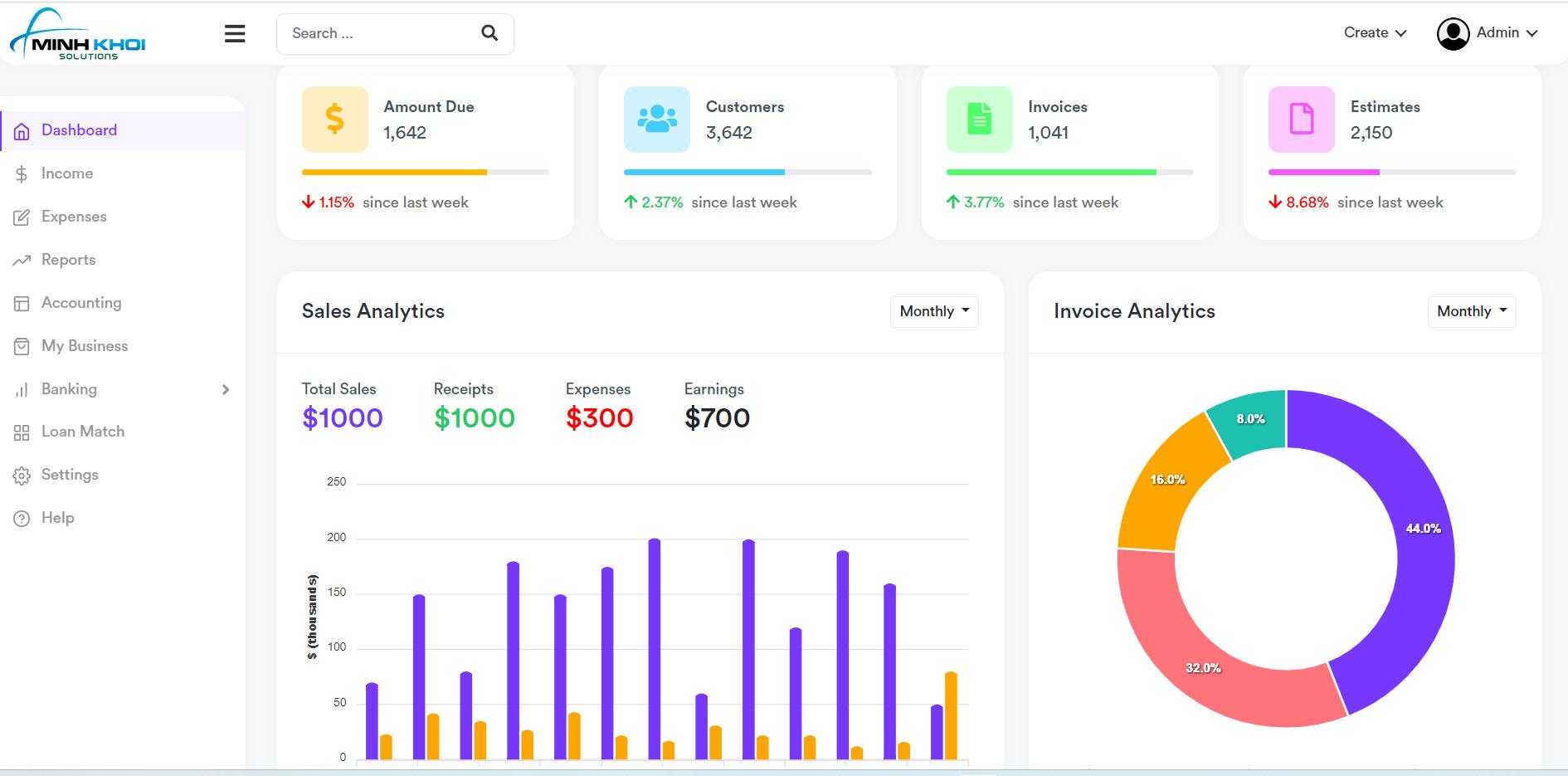1568x776 pixels.
Task: Click the Admin user avatar icon
Action: [1453, 34]
